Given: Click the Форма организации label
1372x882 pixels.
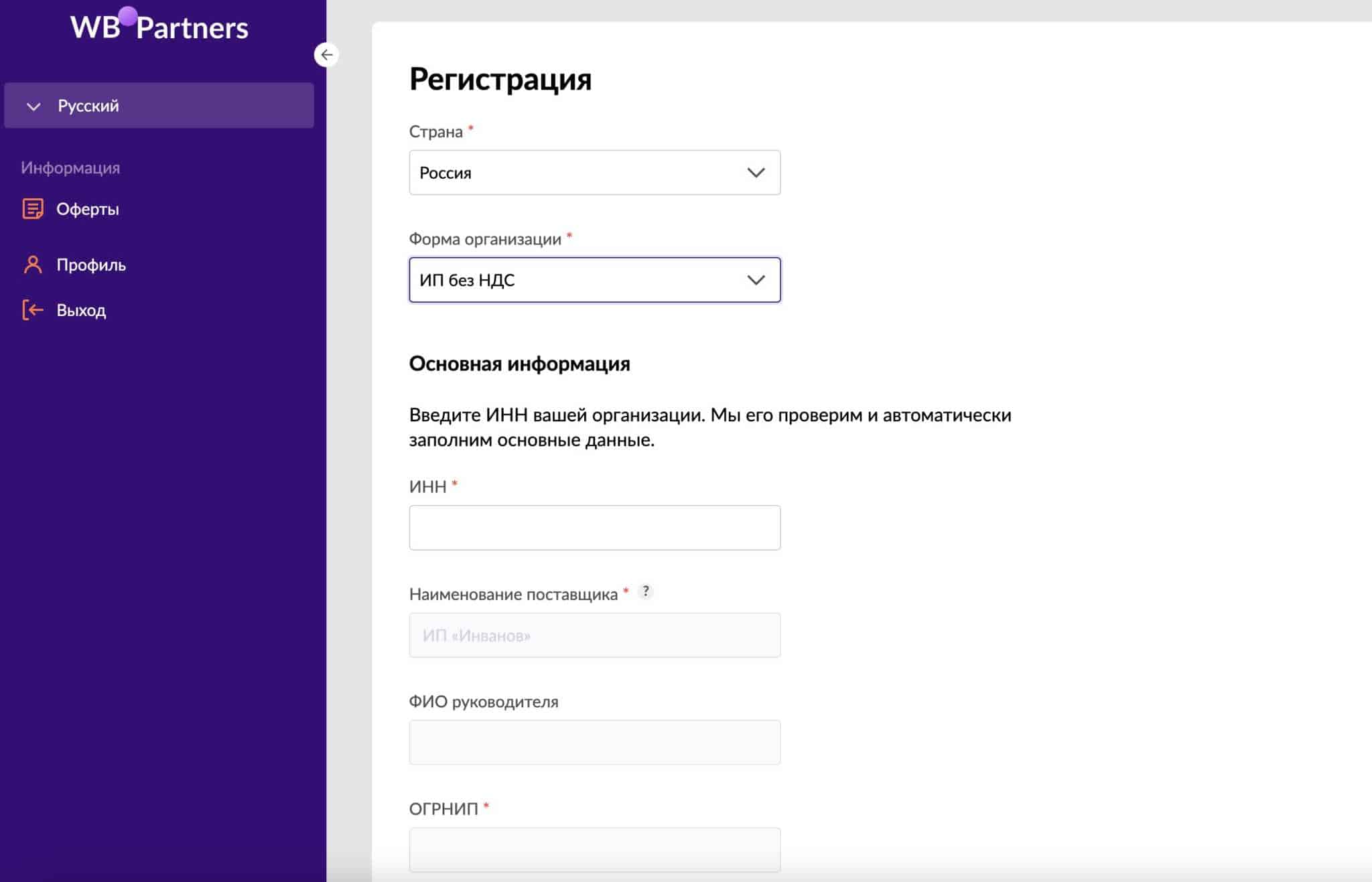Looking at the screenshot, I should pyautogui.click(x=486, y=239).
